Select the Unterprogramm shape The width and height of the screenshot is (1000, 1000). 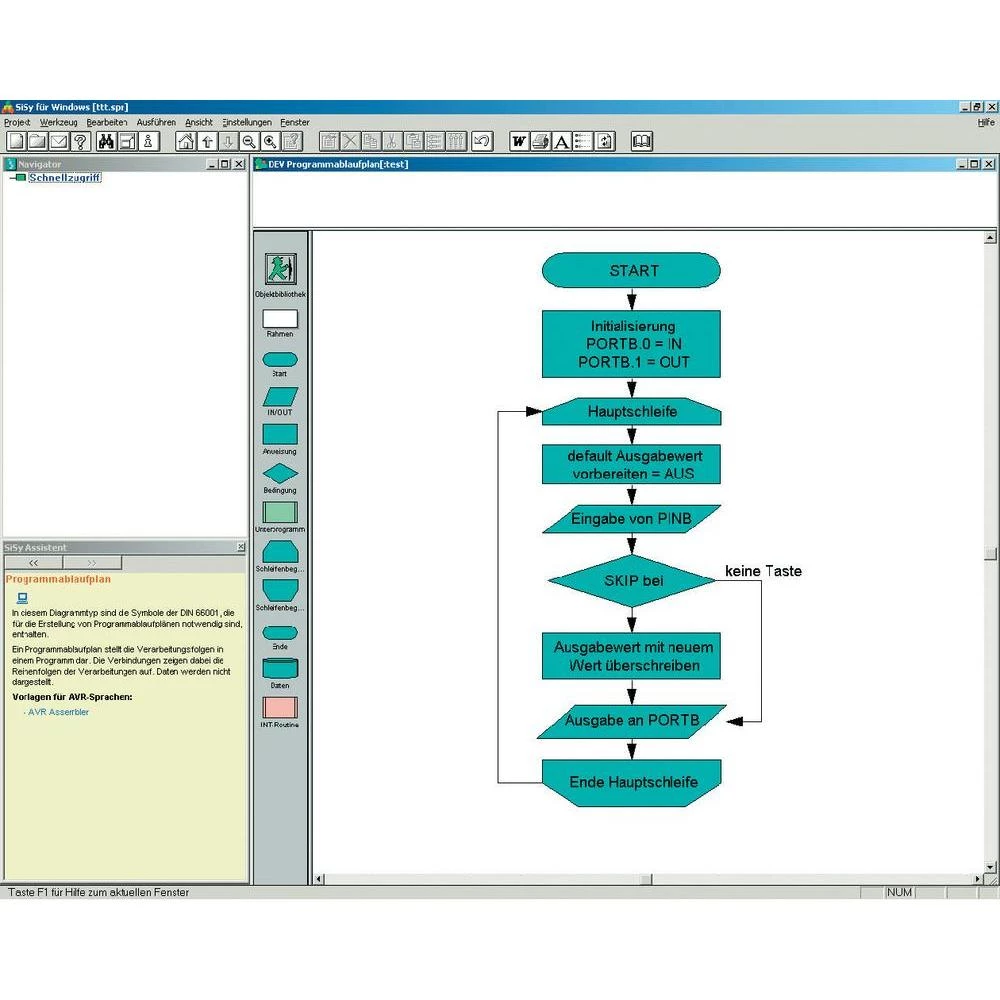click(280, 512)
